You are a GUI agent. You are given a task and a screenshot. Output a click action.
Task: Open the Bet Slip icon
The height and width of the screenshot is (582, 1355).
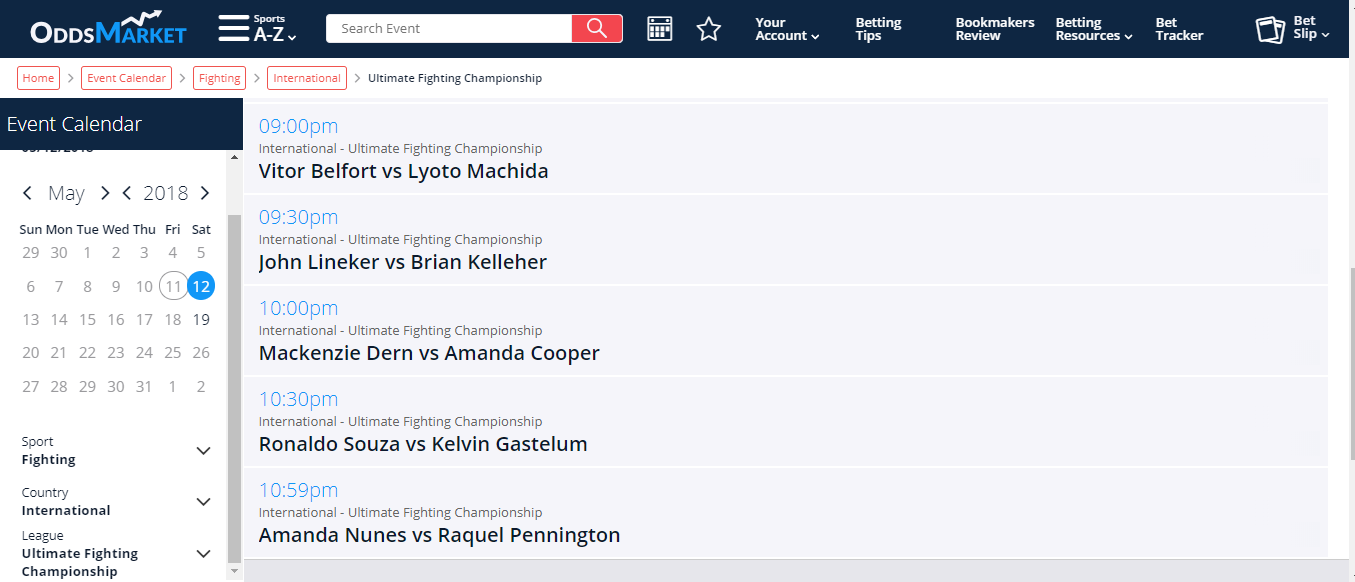(1271, 29)
